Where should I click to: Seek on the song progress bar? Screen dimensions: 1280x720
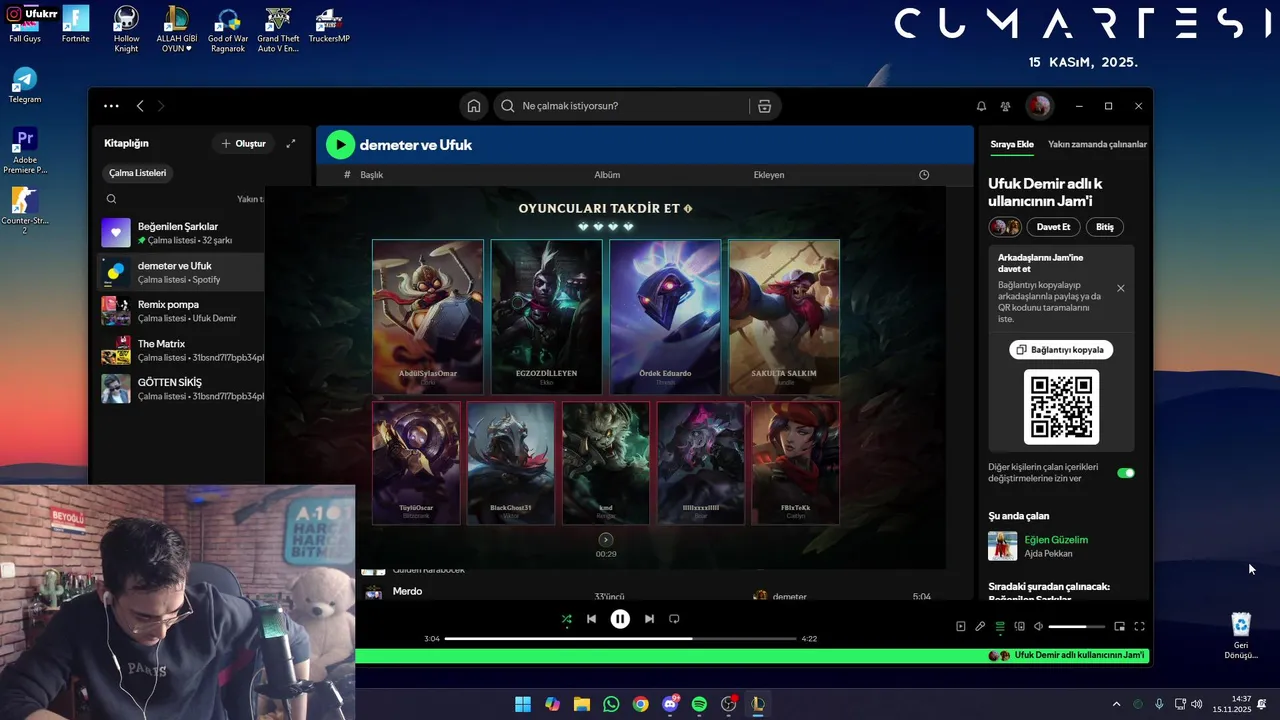click(x=620, y=638)
